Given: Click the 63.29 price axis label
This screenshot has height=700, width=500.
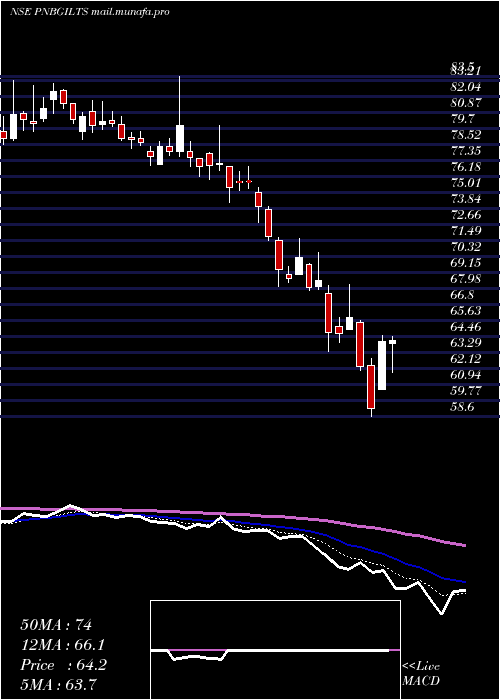Looking at the screenshot, I should click(x=465, y=343).
